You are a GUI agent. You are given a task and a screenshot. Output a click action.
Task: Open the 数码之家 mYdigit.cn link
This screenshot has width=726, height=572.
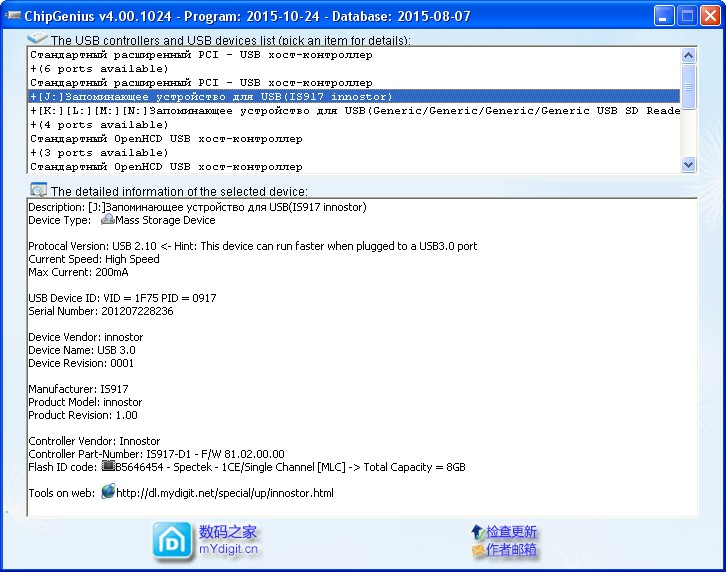[228, 540]
